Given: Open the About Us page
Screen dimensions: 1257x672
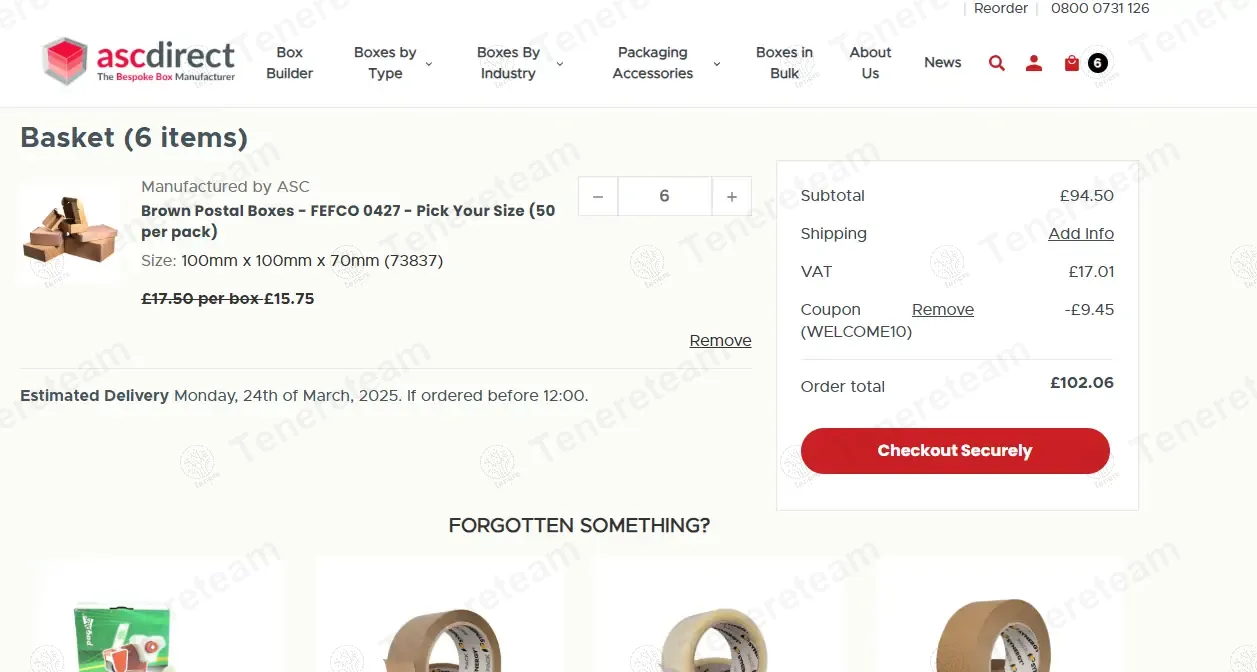Looking at the screenshot, I should click(870, 63).
